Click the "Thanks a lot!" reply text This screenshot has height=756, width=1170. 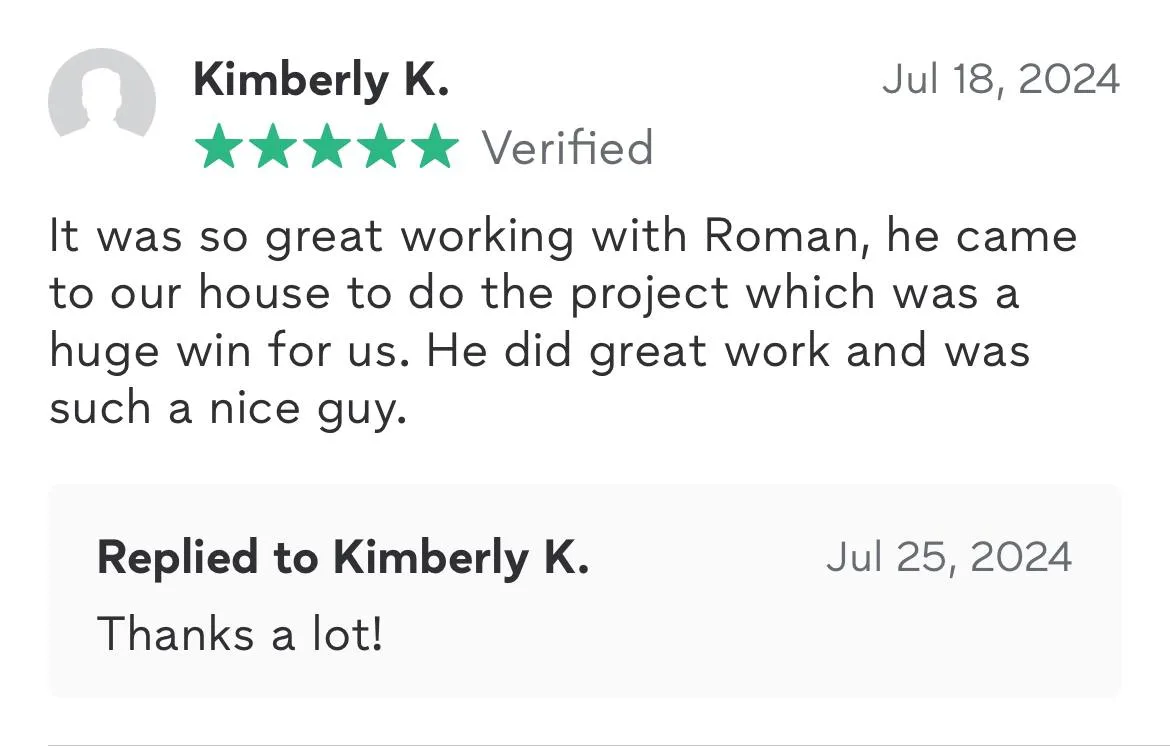(240, 634)
